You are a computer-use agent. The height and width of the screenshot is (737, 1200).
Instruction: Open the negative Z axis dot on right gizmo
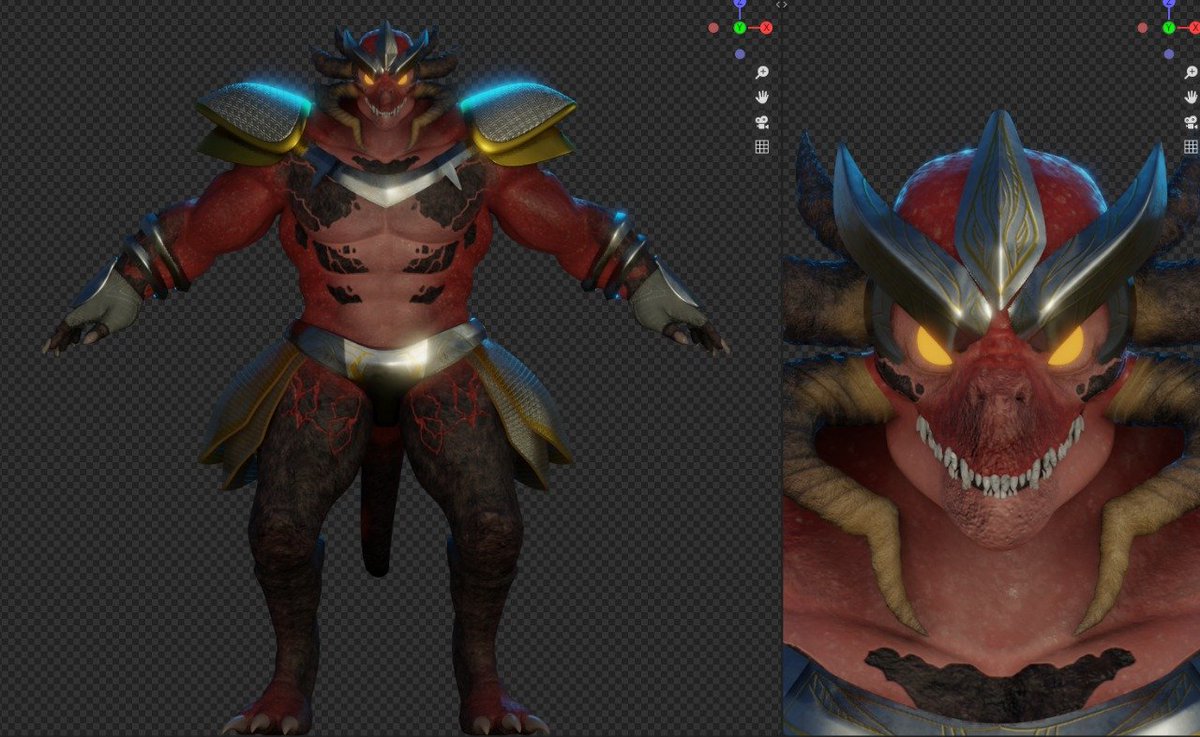click(1169, 53)
